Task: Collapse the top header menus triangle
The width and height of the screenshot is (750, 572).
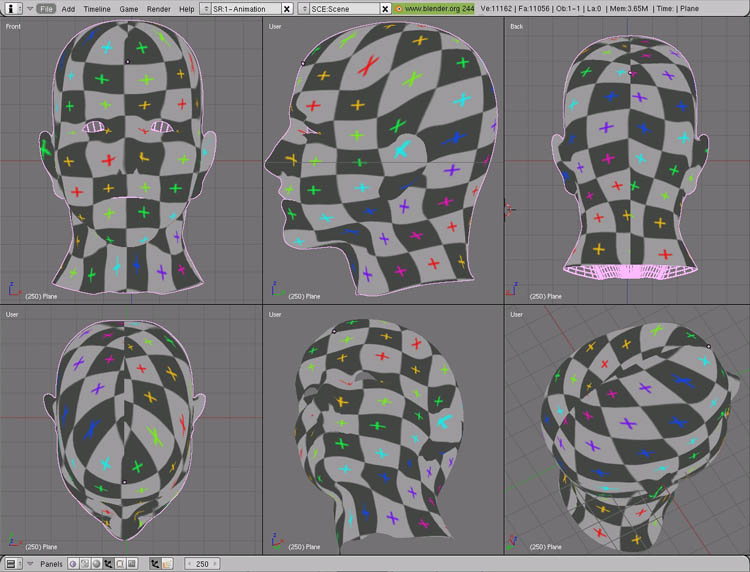Action: pos(29,8)
